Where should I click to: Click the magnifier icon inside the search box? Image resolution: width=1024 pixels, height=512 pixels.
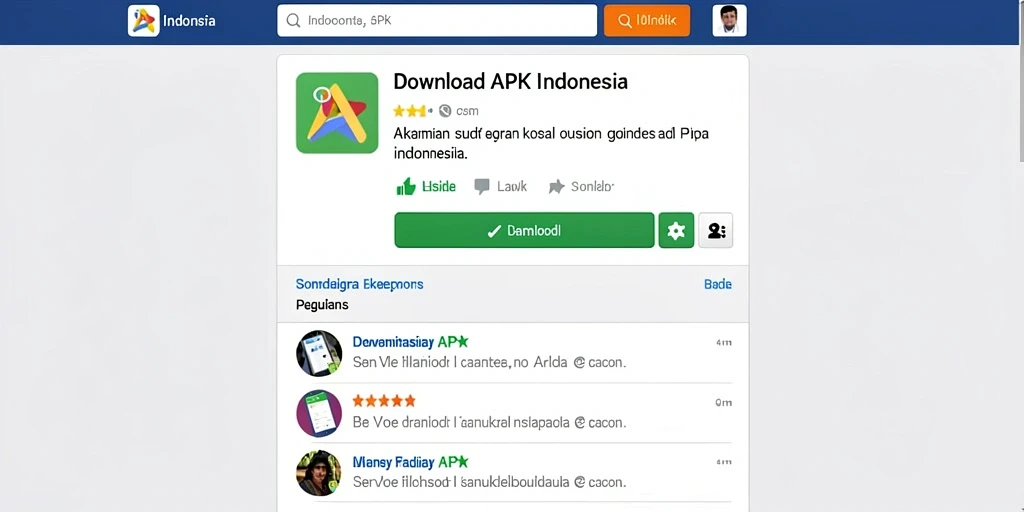[x=293, y=21]
